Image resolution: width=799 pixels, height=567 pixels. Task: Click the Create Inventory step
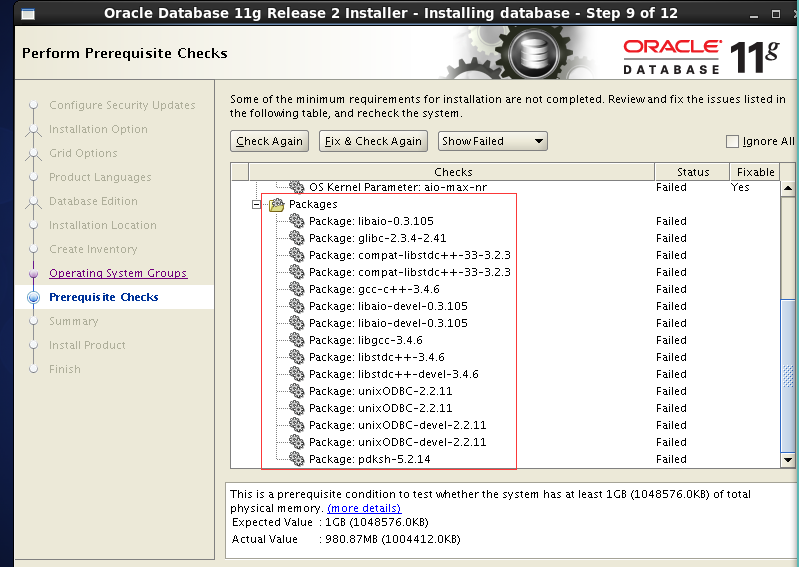tap(93, 249)
